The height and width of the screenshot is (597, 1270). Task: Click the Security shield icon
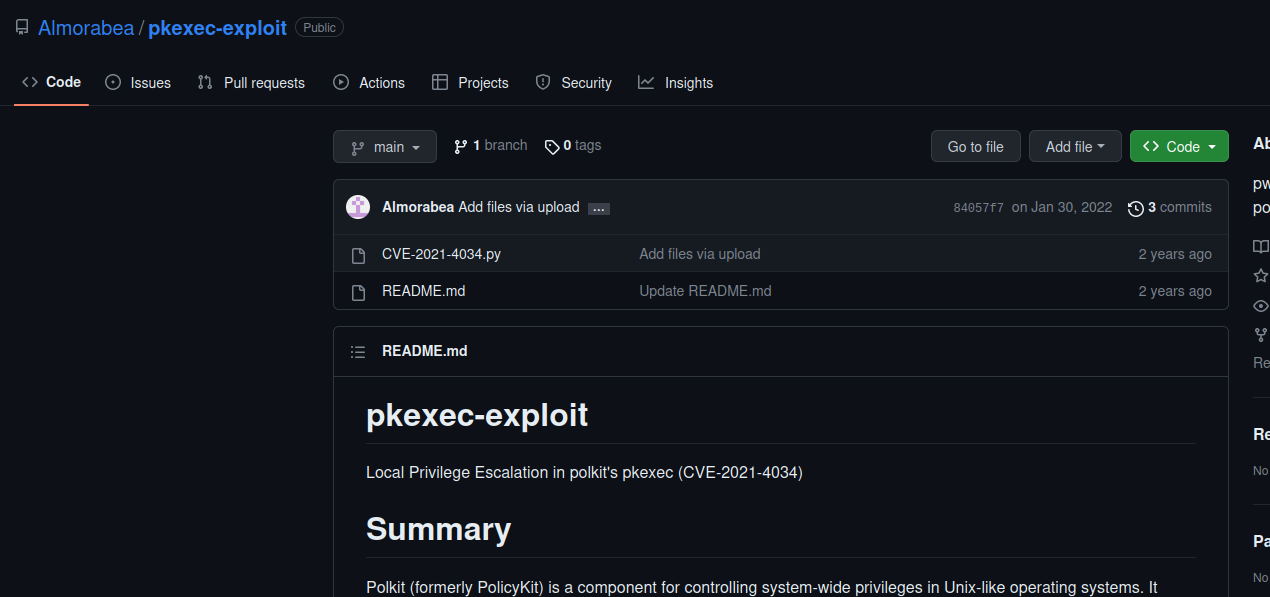[x=543, y=83]
